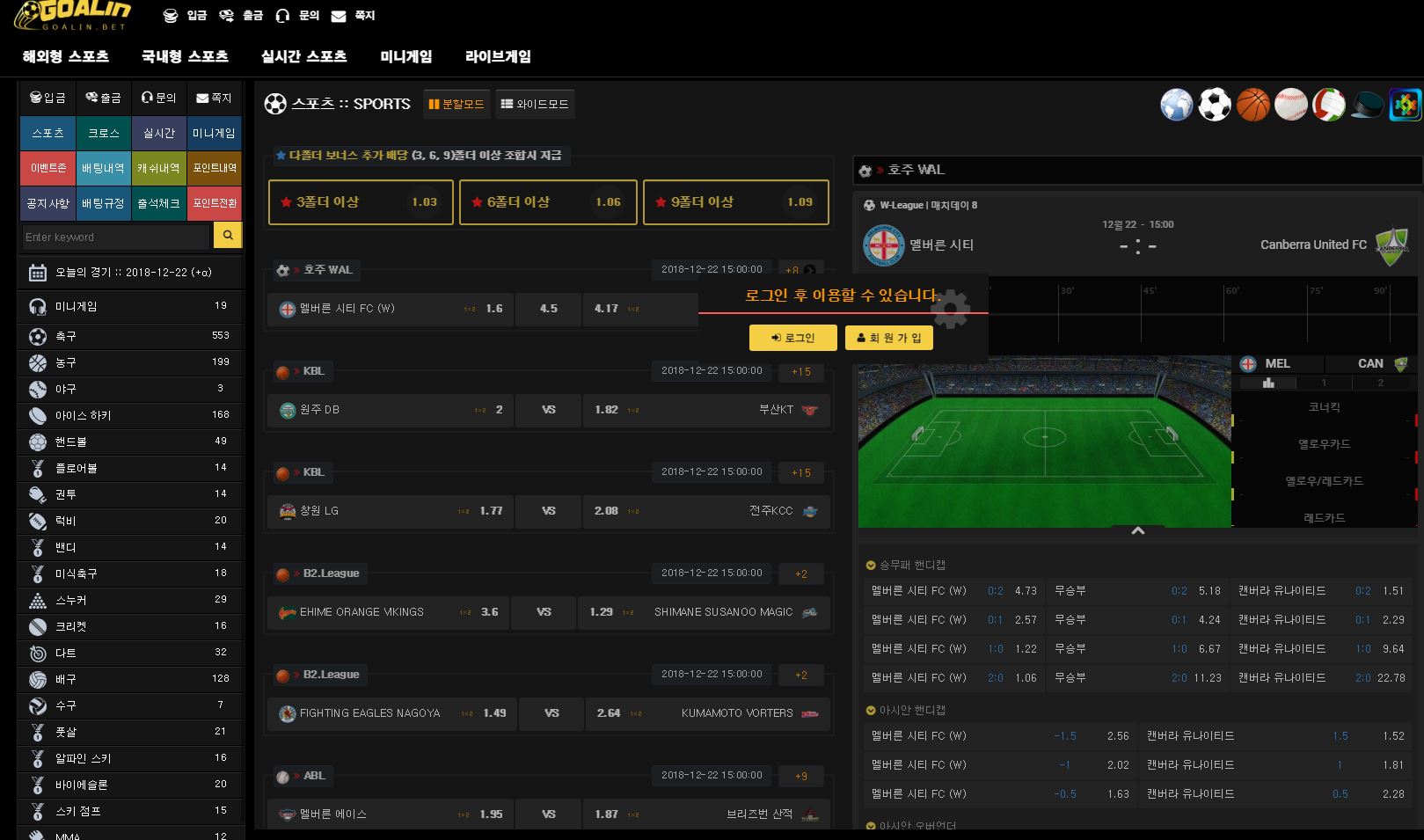Viewport: 1424px width, 840px height.
Task: Click the yellow search magnifier button
Action: [228, 236]
